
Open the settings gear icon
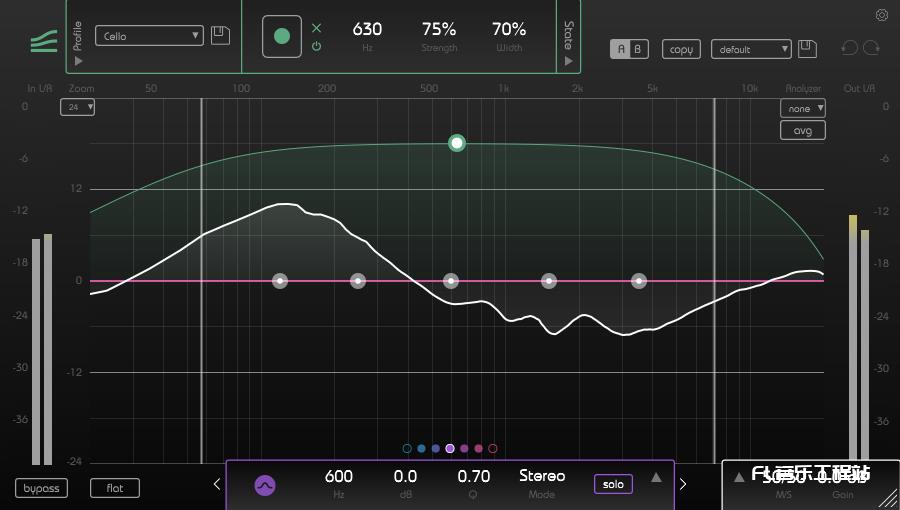coord(881,15)
